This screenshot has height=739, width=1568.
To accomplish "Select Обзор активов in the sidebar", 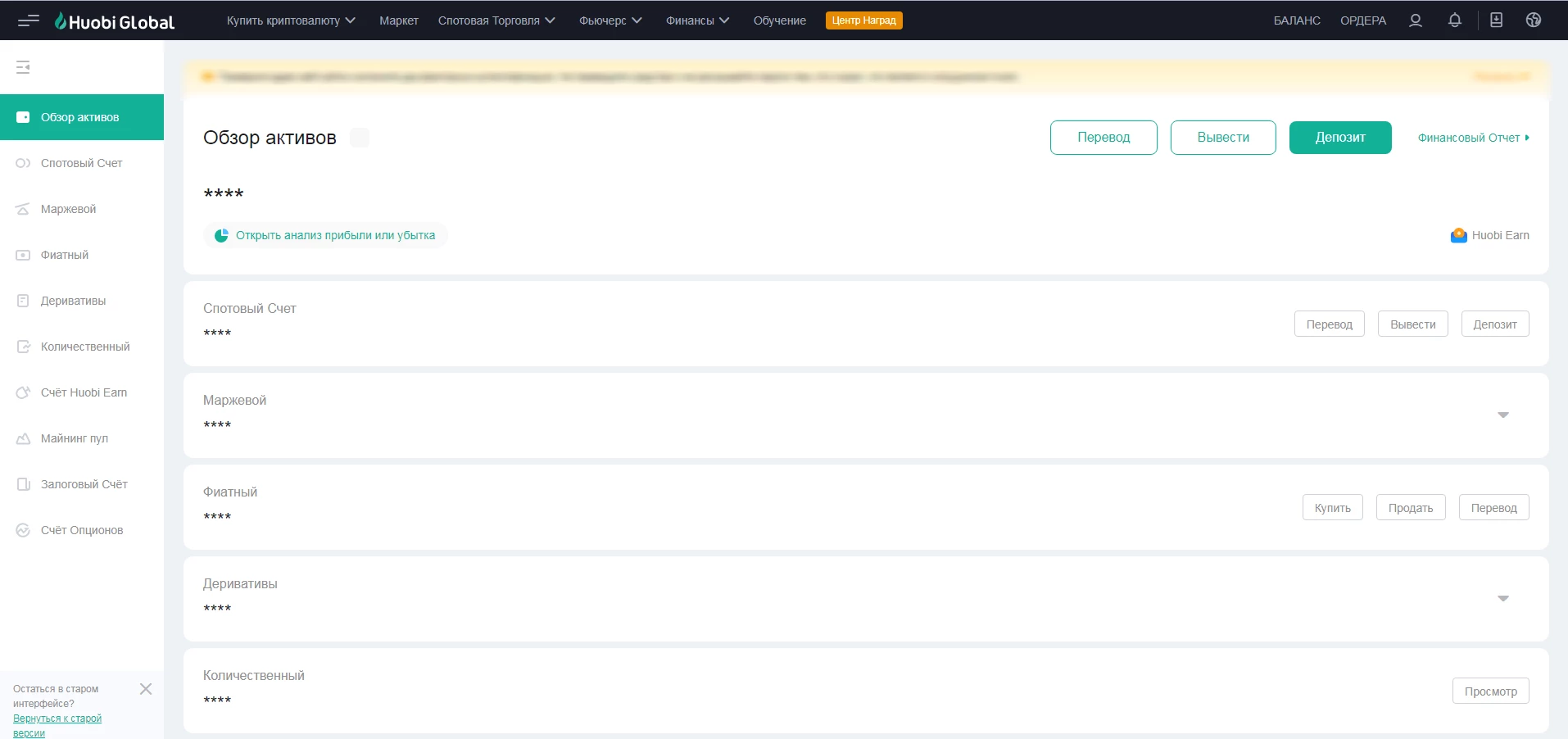I will (82, 117).
